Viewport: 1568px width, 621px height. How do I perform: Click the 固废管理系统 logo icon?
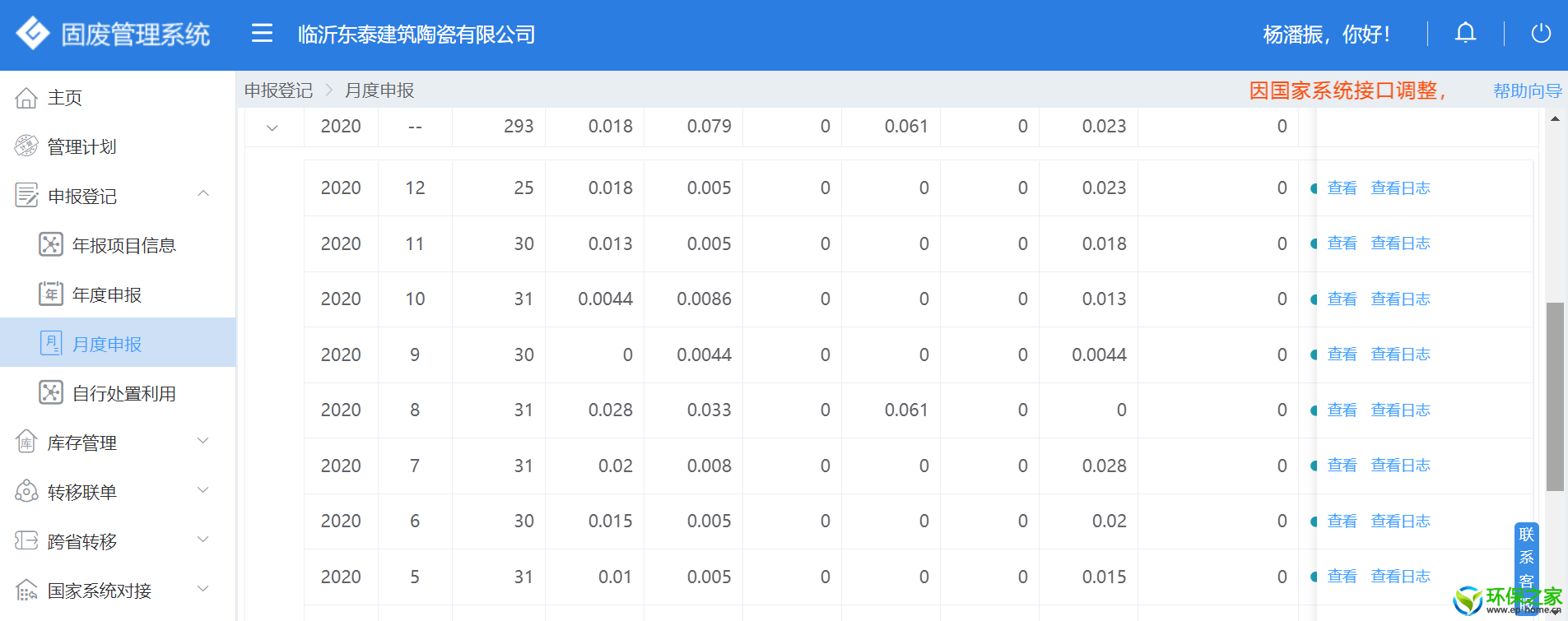(x=33, y=34)
